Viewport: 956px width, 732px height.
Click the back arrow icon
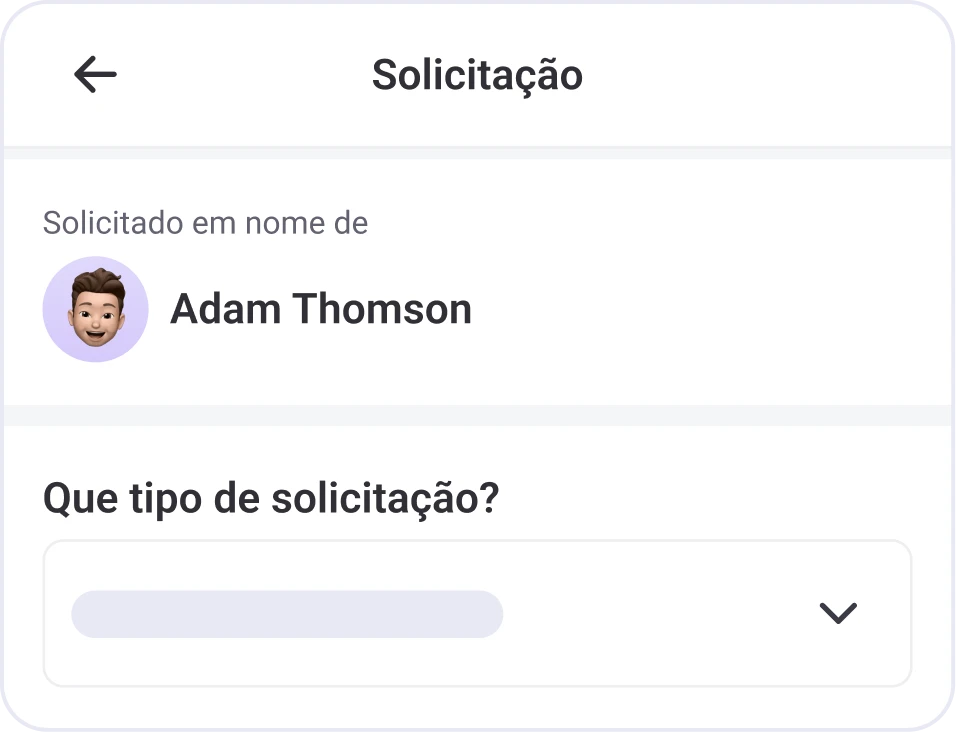pos(95,75)
